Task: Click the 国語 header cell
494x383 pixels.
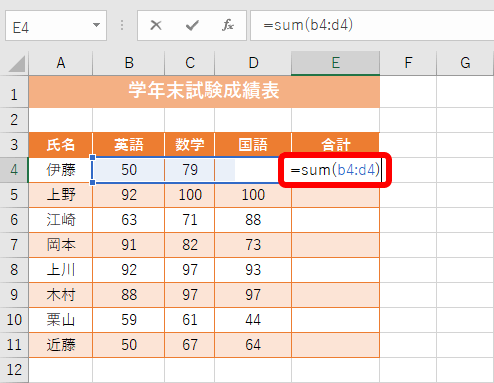Action: [253, 145]
